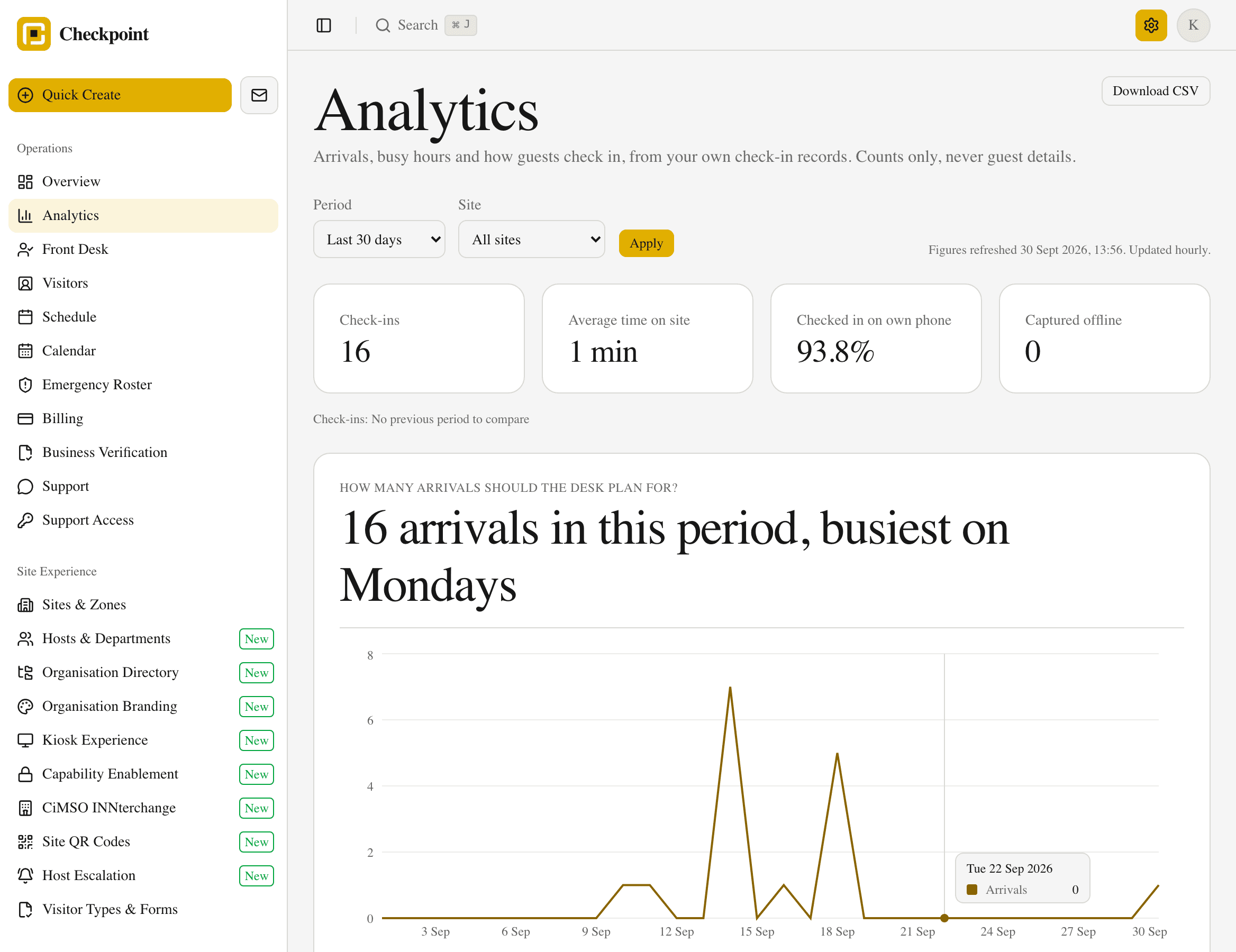Click the Billing card icon
The height and width of the screenshot is (952, 1236).
point(25,418)
